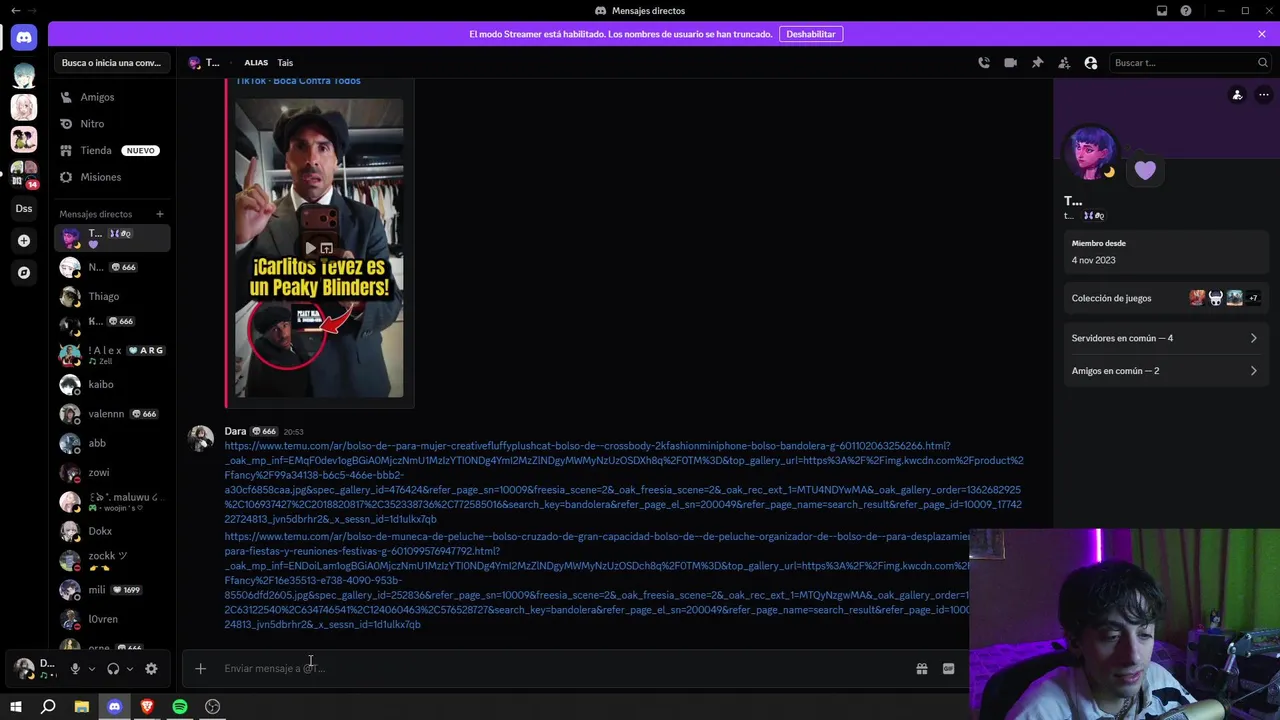Screen dimensions: 1280x720
Task: Open OBS Studio from the taskbar
Action: pyautogui.click(x=212, y=706)
